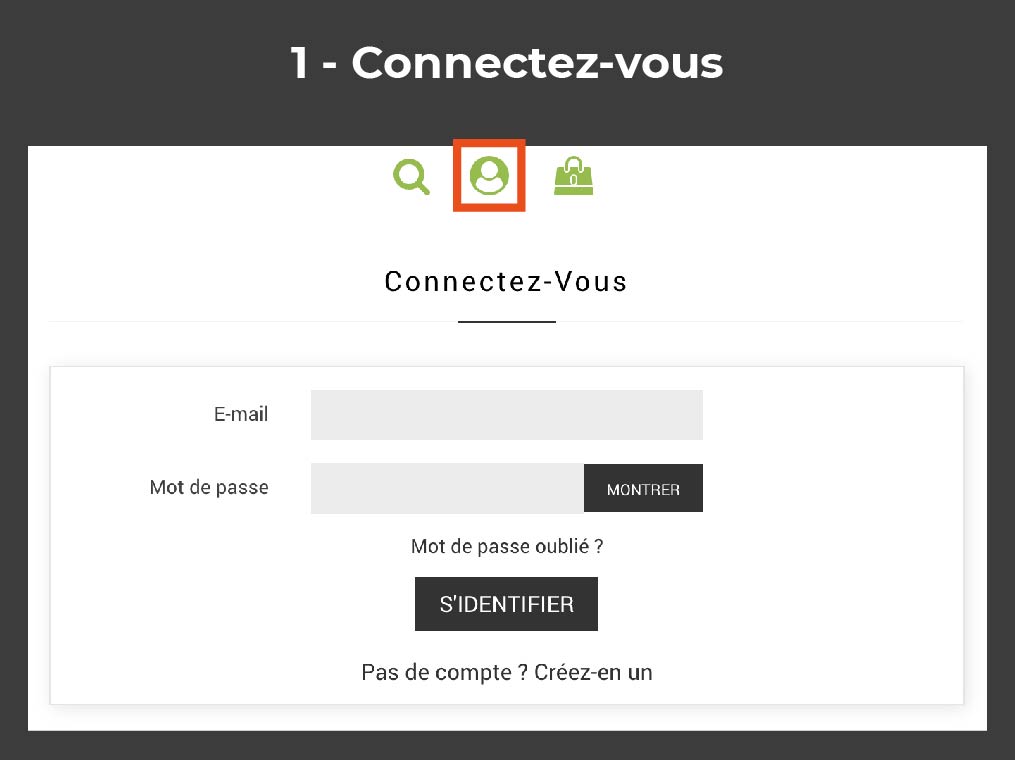This screenshot has width=1015, height=760.
Task: Submit the form with S'IDENTIFIER button
Action: [x=506, y=604]
